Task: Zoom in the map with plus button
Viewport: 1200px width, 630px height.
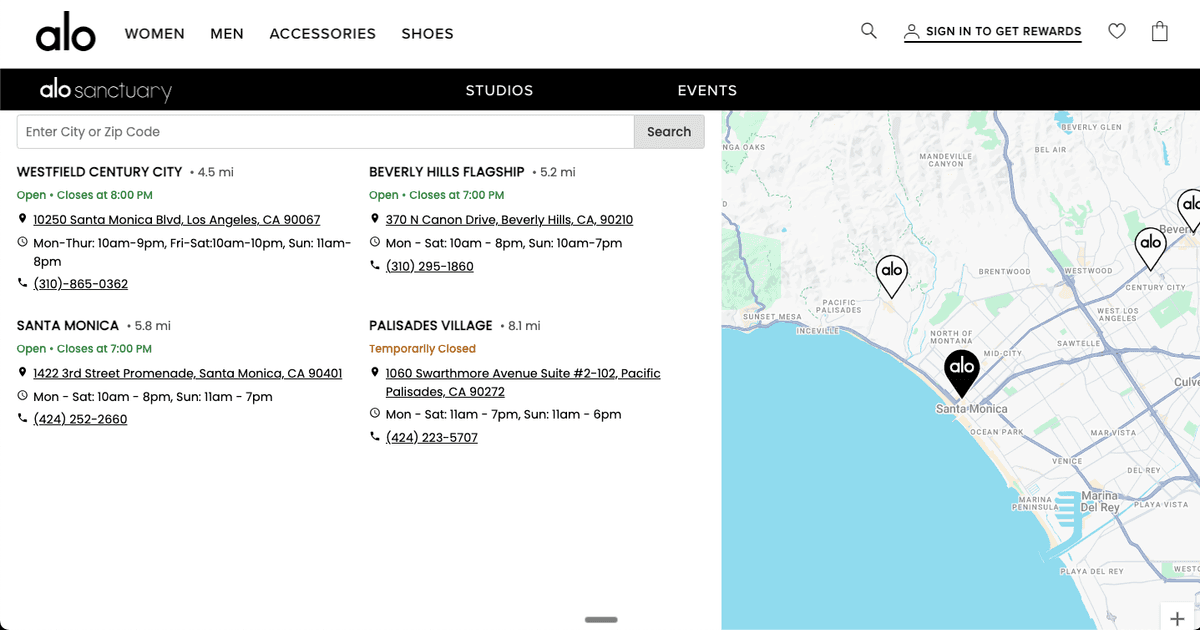Action: coord(1177,618)
